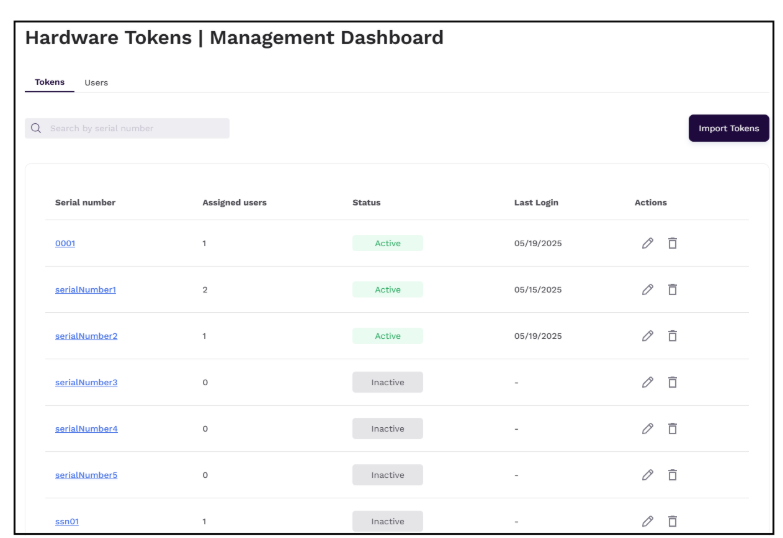Click the Active status badge for serialNumber2

point(387,336)
